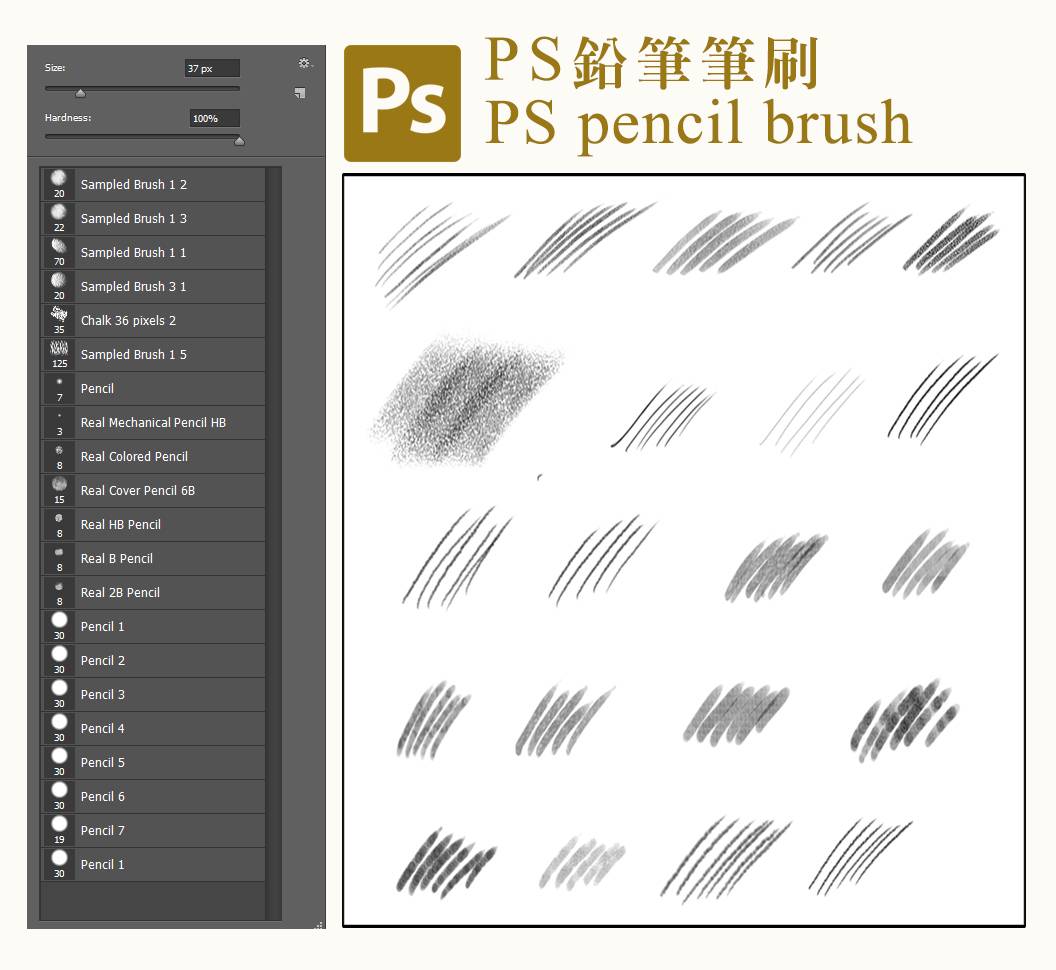The width and height of the screenshot is (1056, 970).
Task: Pick the Real Colored Pencil brush thumbnail
Action: point(59,457)
